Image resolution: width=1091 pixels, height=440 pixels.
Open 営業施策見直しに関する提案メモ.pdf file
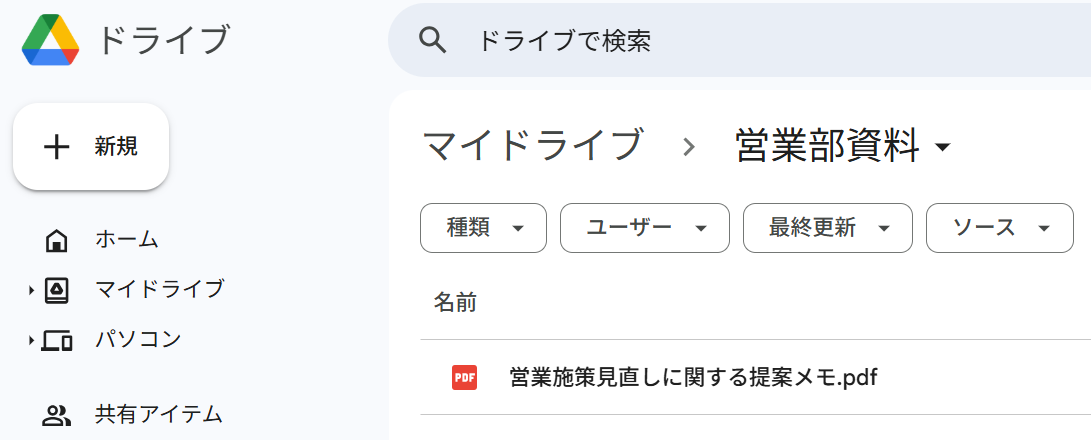(x=693, y=377)
